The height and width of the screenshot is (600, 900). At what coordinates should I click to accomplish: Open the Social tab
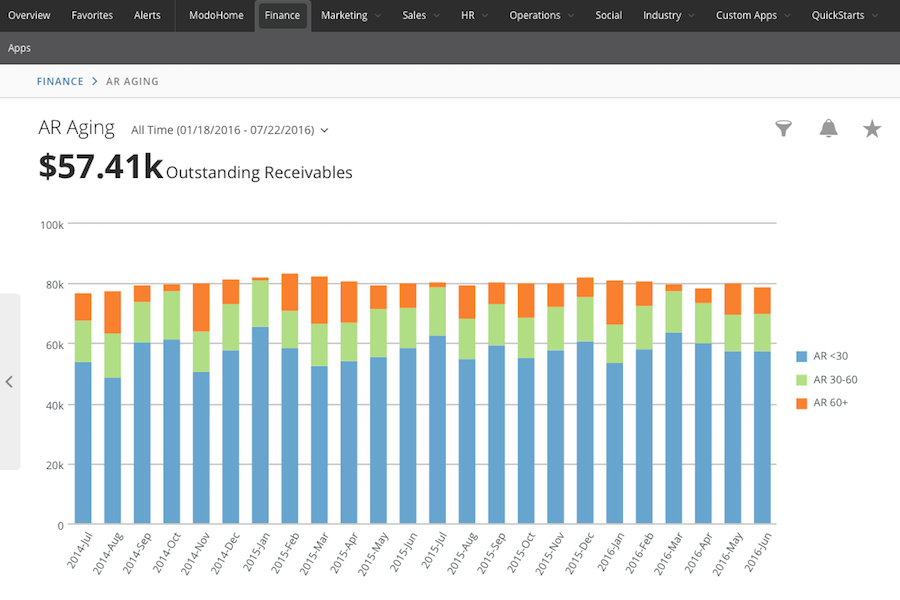click(608, 15)
